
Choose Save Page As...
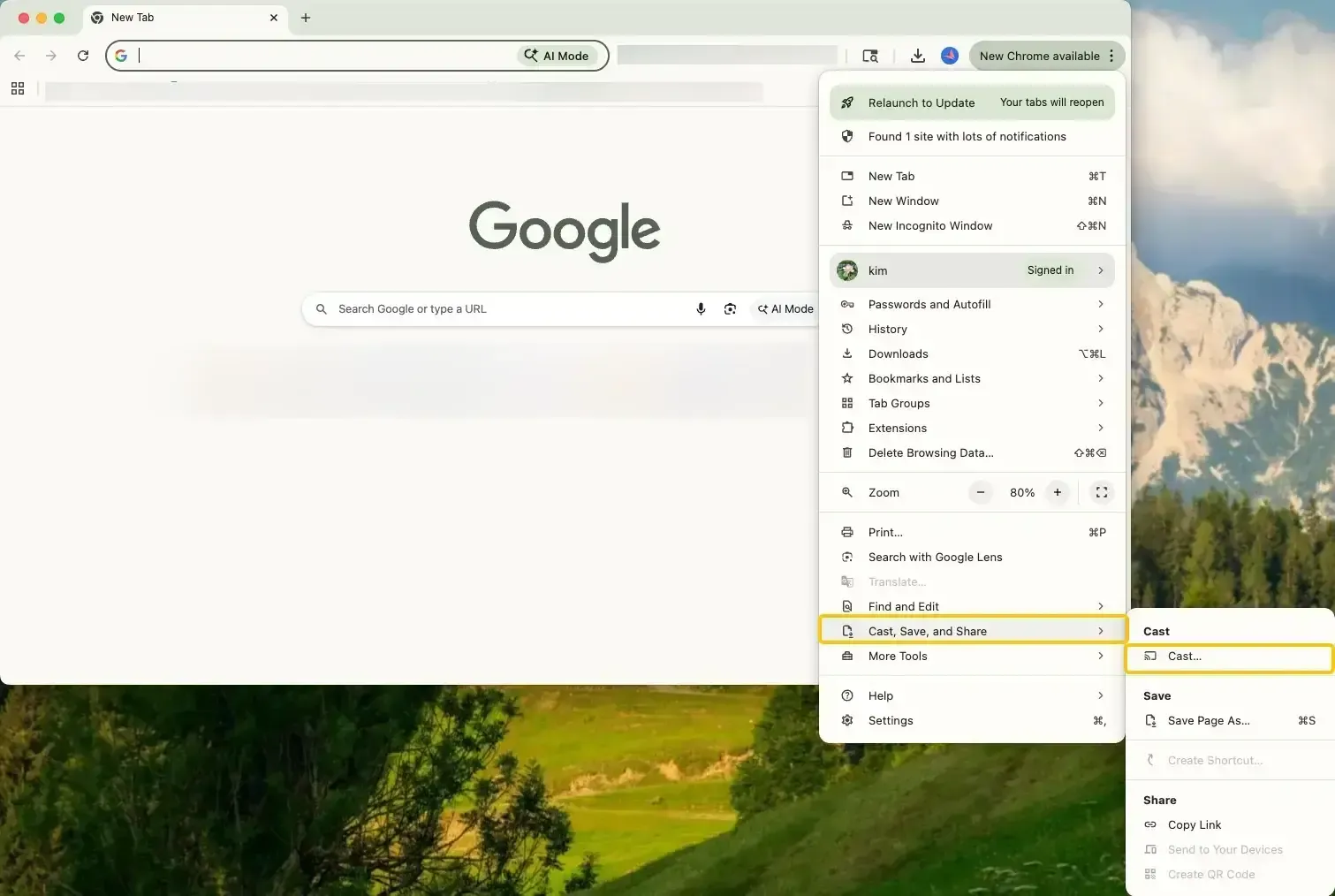coord(1229,720)
